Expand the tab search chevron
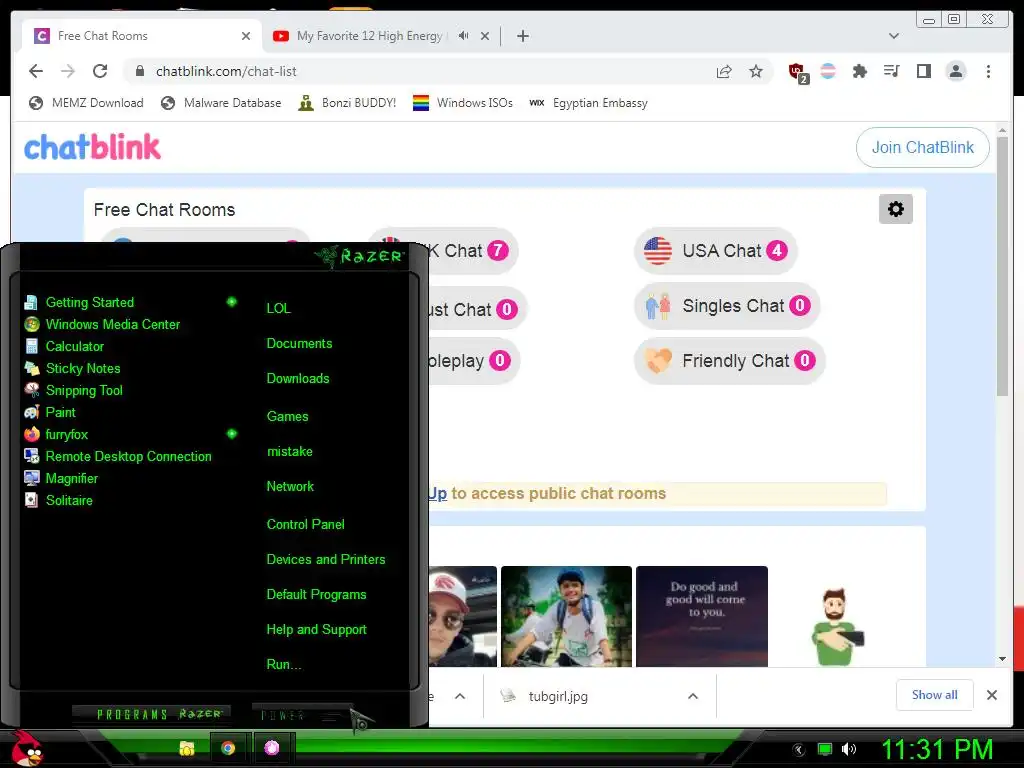1024x768 pixels. pyautogui.click(x=893, y=36)
